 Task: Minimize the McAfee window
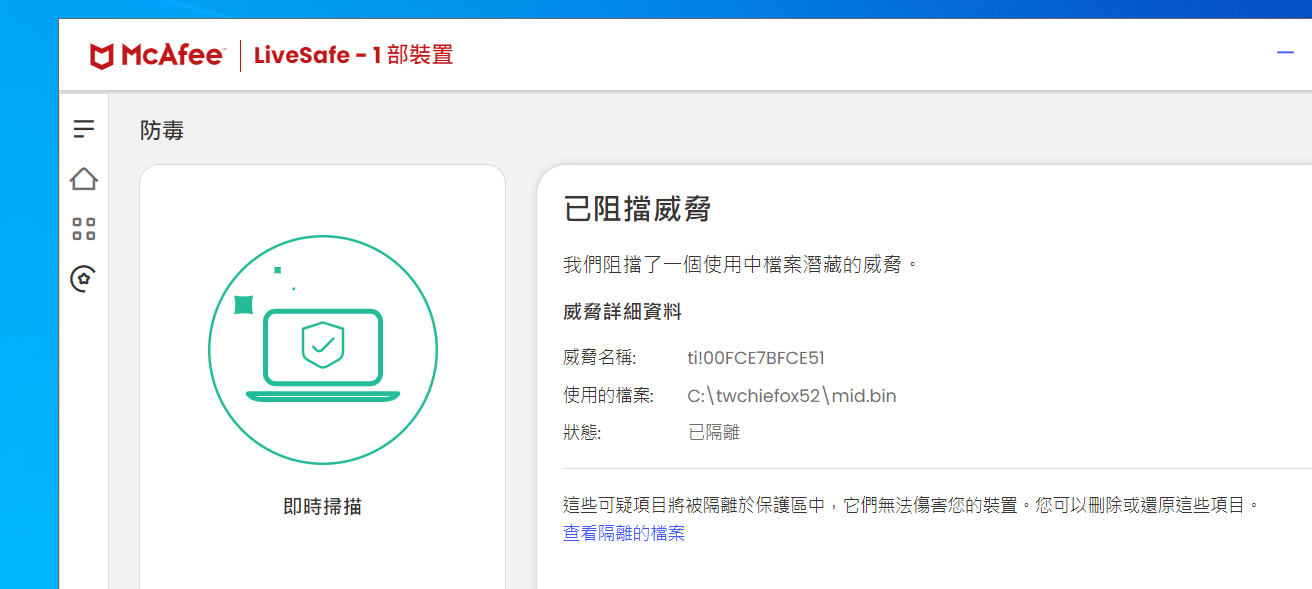1285,53
